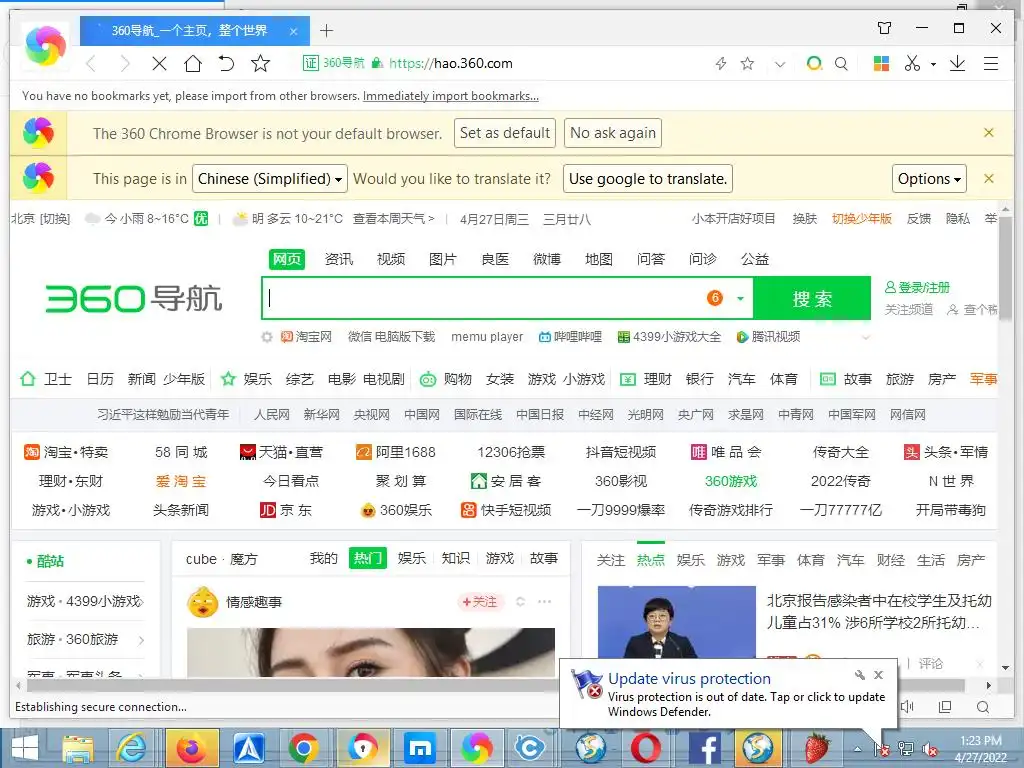Screen dimensions: 1024x768
Task: Click Use google to translate button
Action: tap(648, 178)
